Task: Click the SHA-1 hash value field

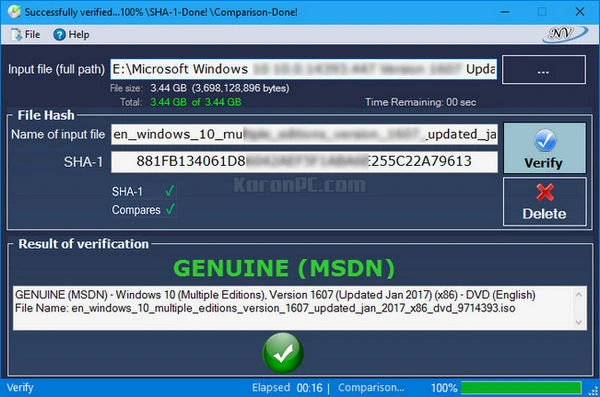Action: click(304, 162)
